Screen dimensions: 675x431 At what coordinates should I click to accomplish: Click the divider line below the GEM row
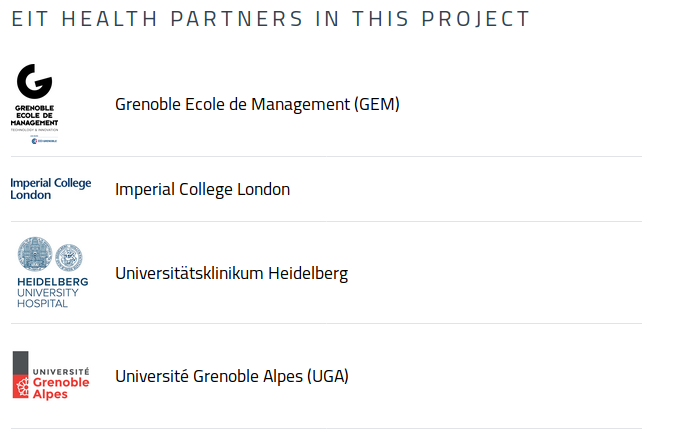tap(326, 156)
